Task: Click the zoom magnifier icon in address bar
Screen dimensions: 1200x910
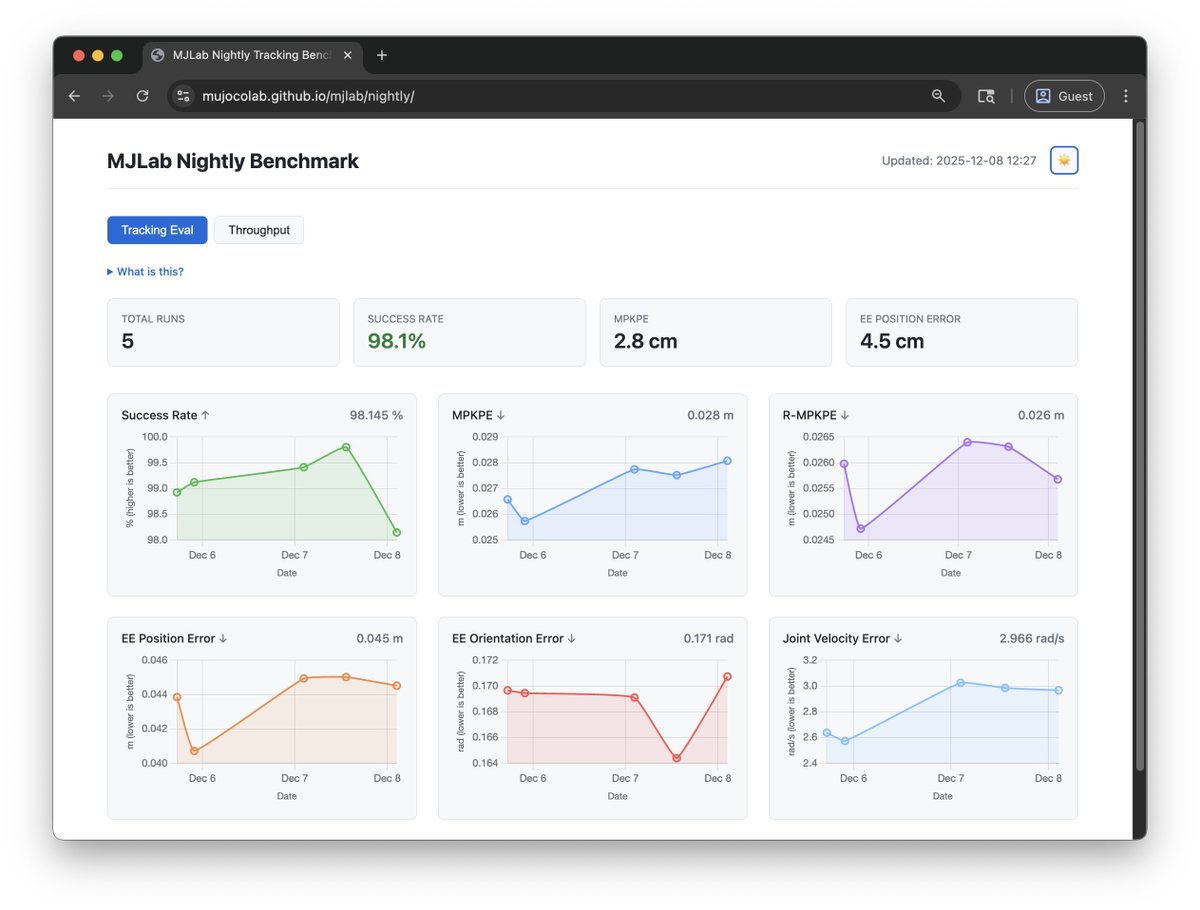Action: (x=938, y=96)
